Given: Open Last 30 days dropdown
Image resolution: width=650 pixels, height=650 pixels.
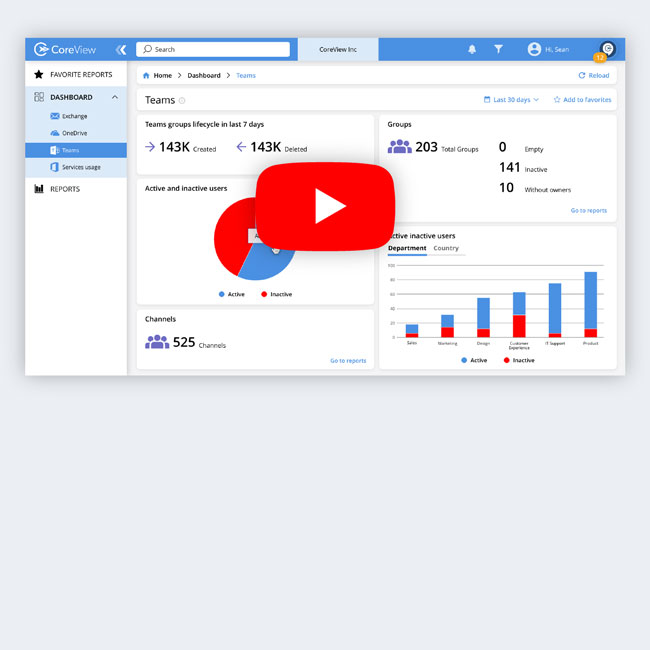Looking at the screenshot, I should (512, 99).
